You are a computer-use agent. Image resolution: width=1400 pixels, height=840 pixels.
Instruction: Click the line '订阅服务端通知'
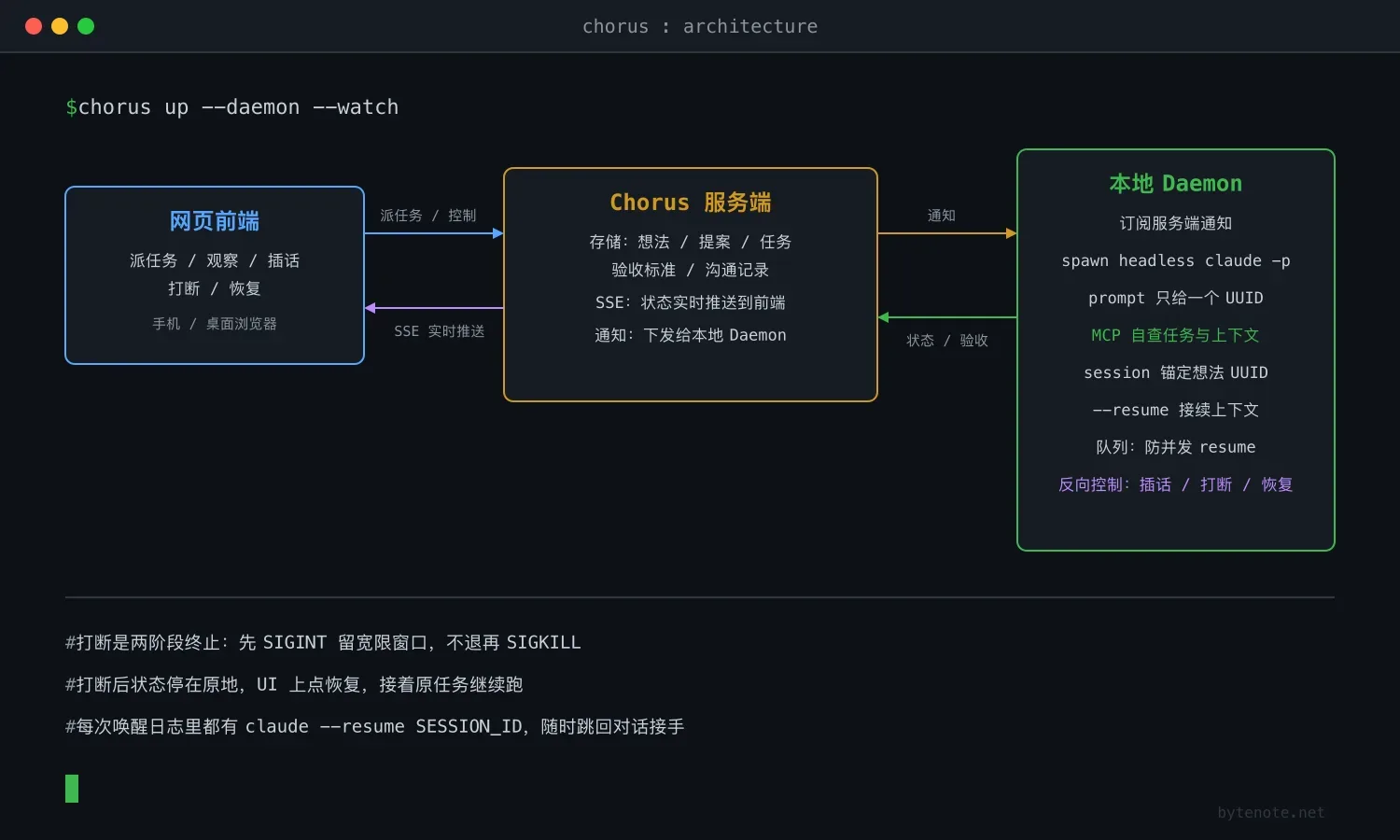[x=1176, y=223]
